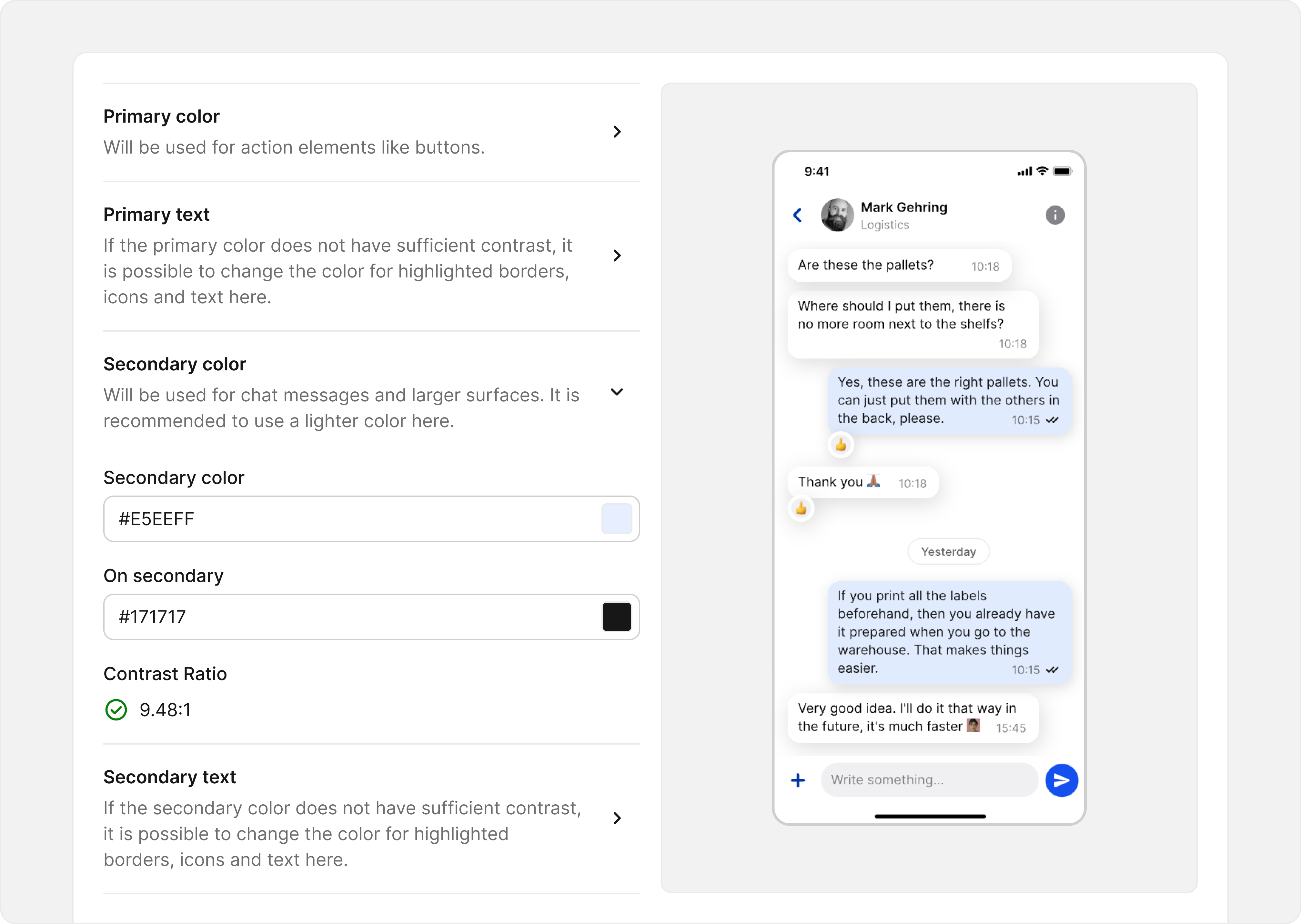
Task: Collapse the Secondary color section chevron
Action: pyautogui.click(x=617, y=392)
